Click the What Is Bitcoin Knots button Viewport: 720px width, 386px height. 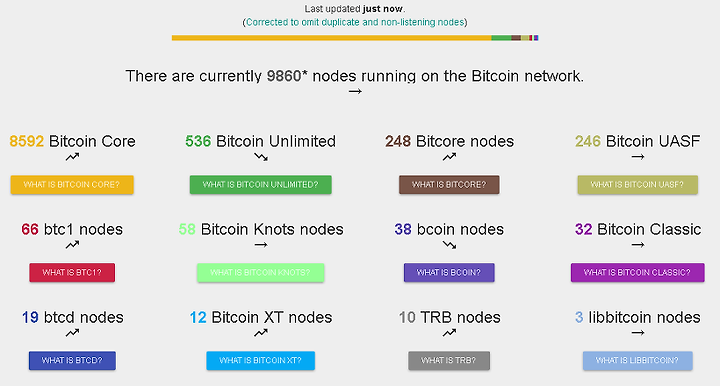click(261, 273)
